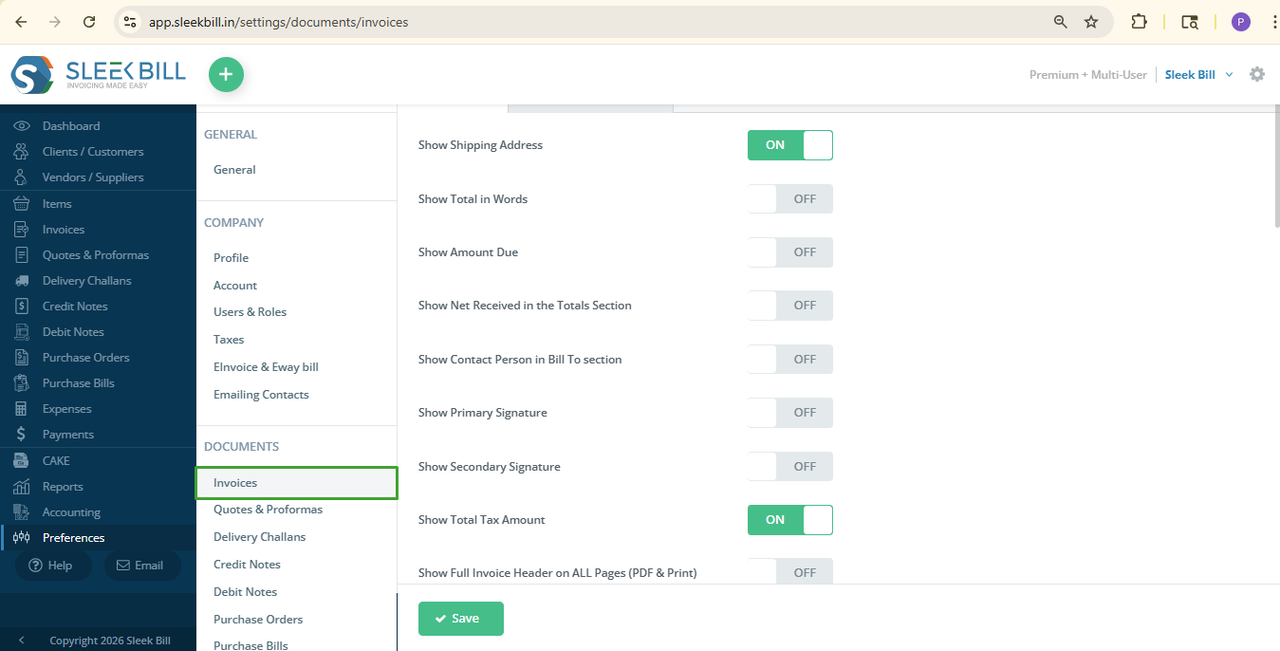Click the CAKE sidebar icon
Screen dimensions: 1280x651
[x=21, y=461]
